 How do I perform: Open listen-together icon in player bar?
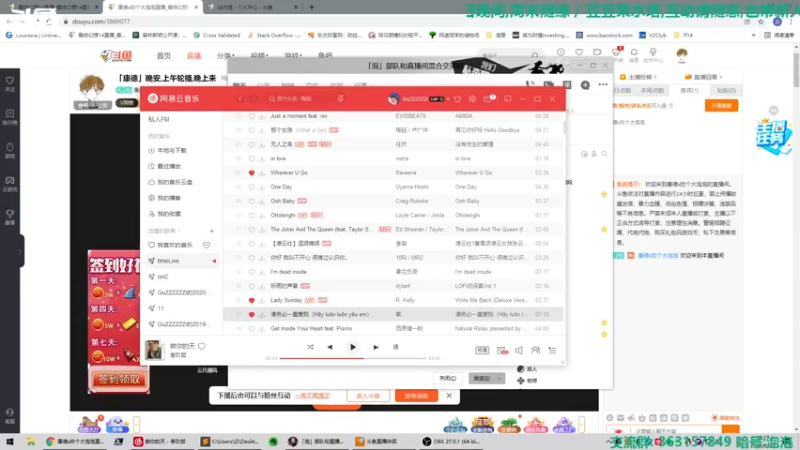click(x=536, y=351)
